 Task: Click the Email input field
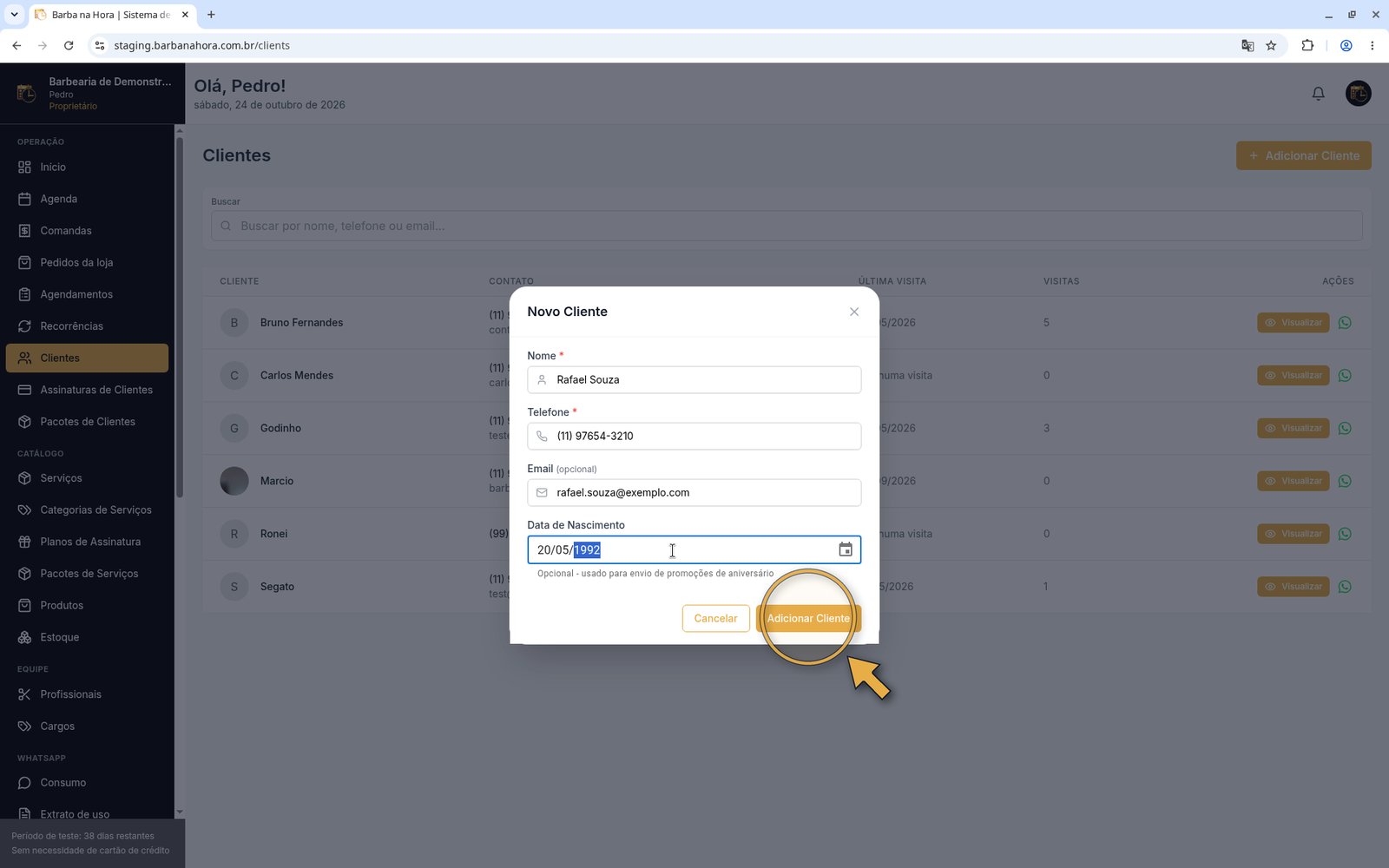694,492
